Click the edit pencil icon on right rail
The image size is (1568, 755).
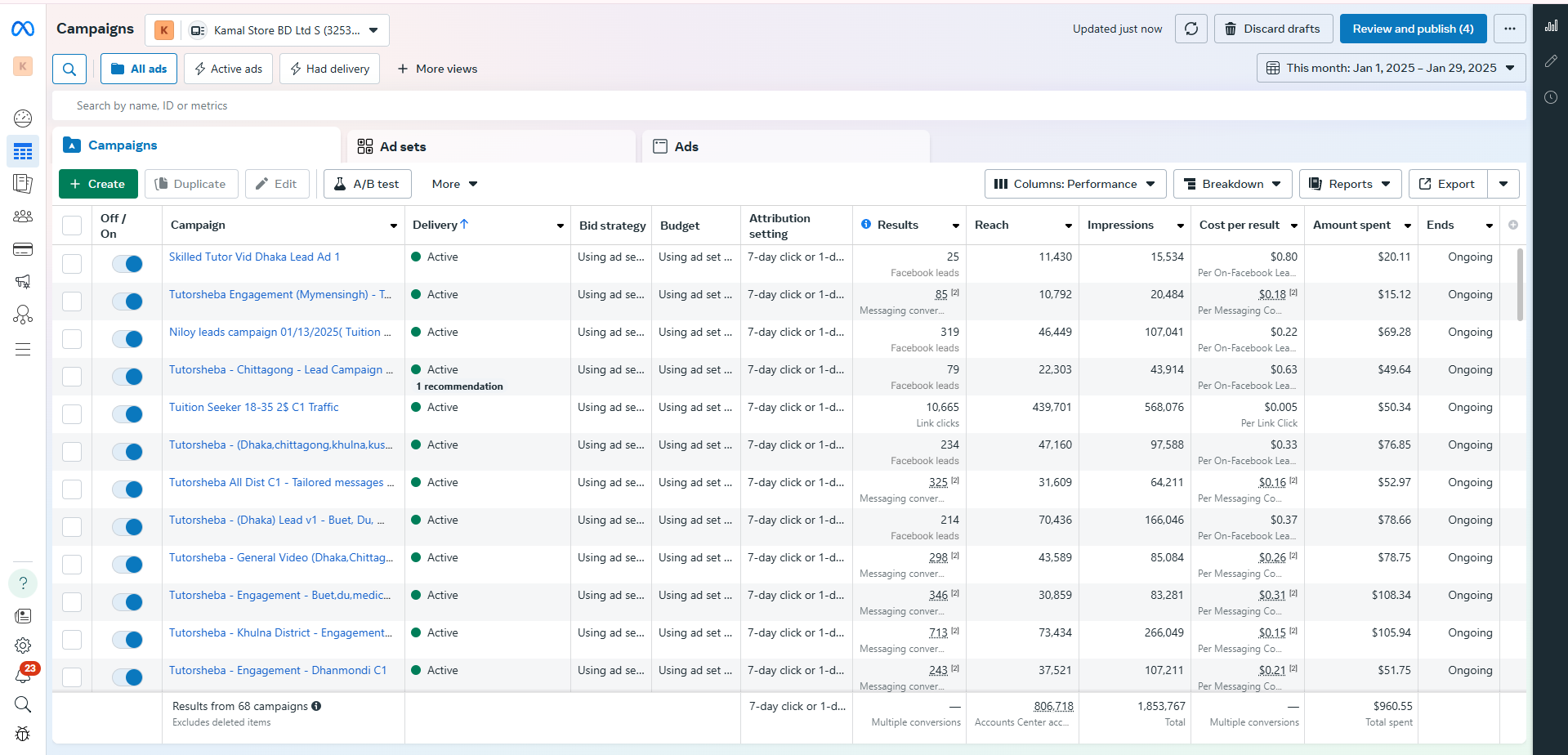coord(1551,61)
